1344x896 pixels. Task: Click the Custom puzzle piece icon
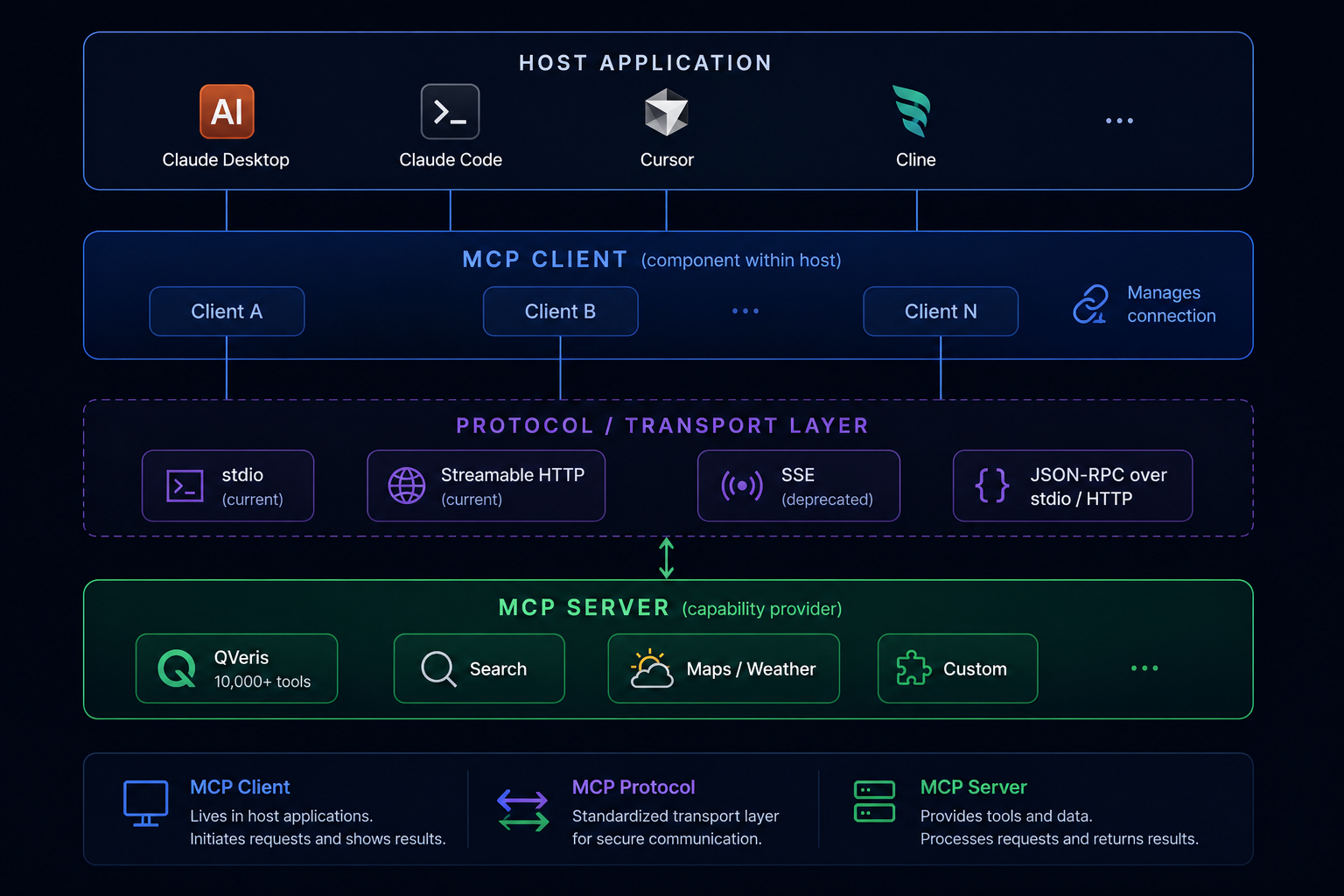click(x=913, y=668)
